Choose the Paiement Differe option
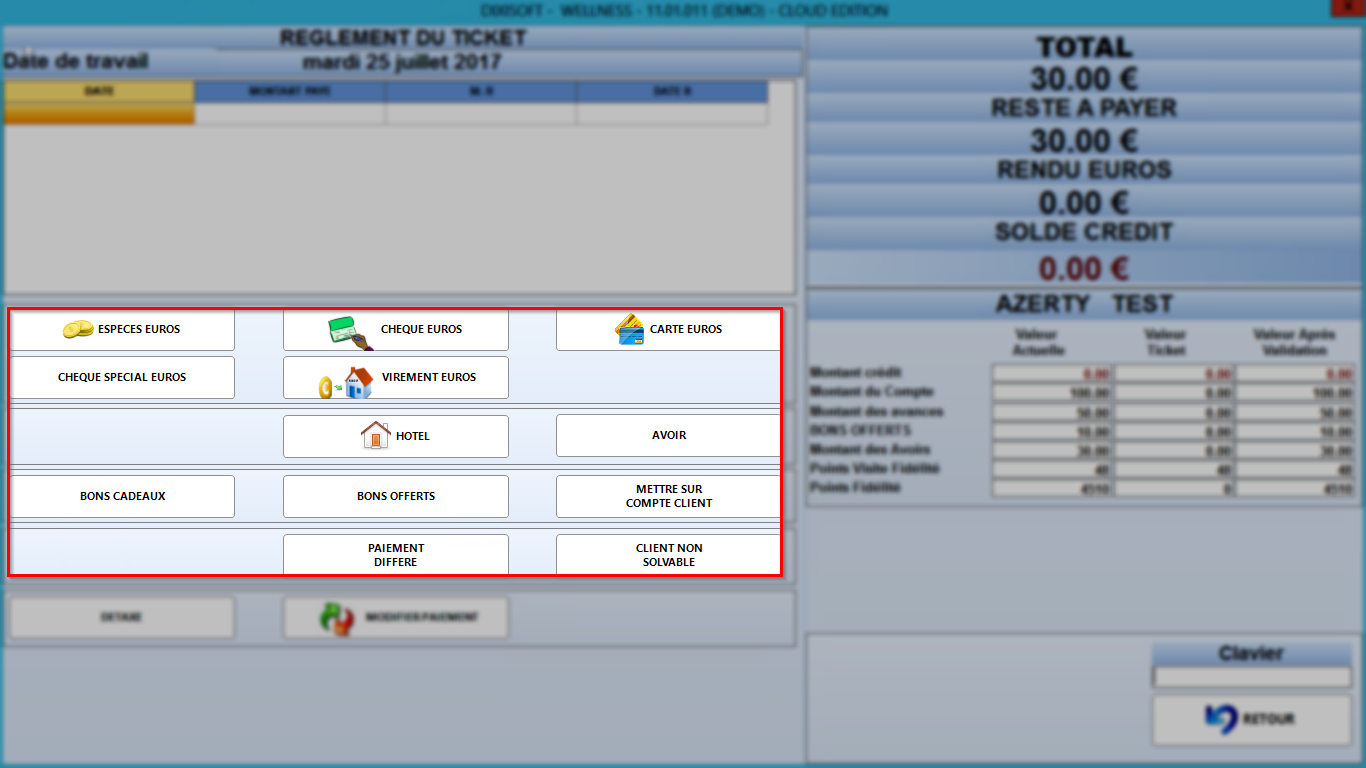The width and height of the screenshot is (1366, 768). click(x=396, y=555)
